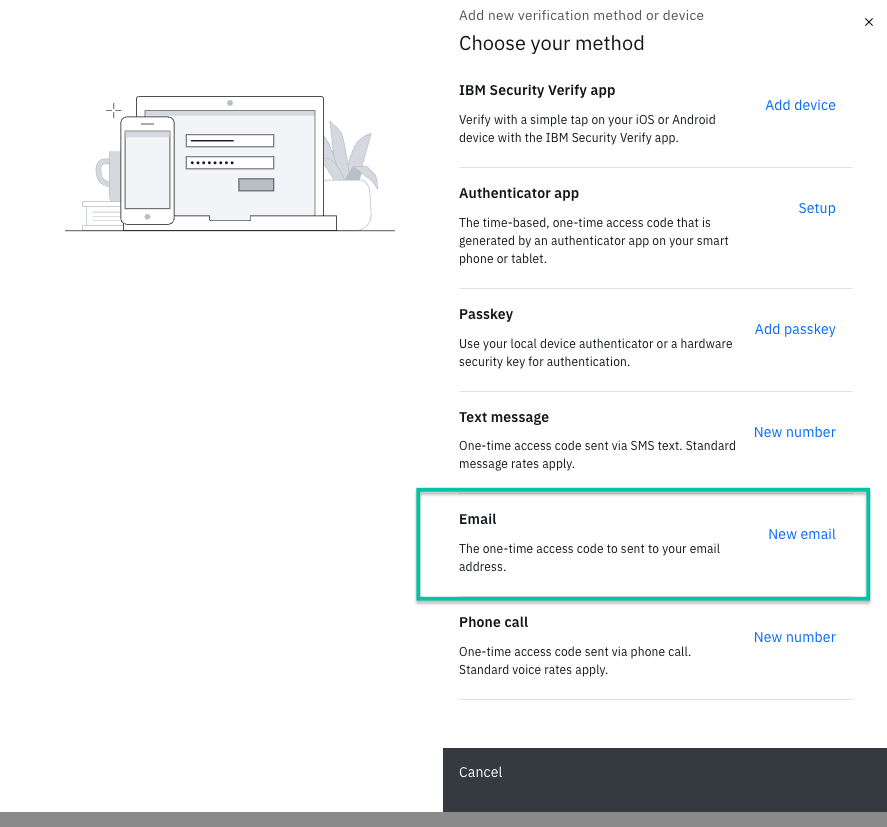Select New number for Phone call

coord(794,637)
